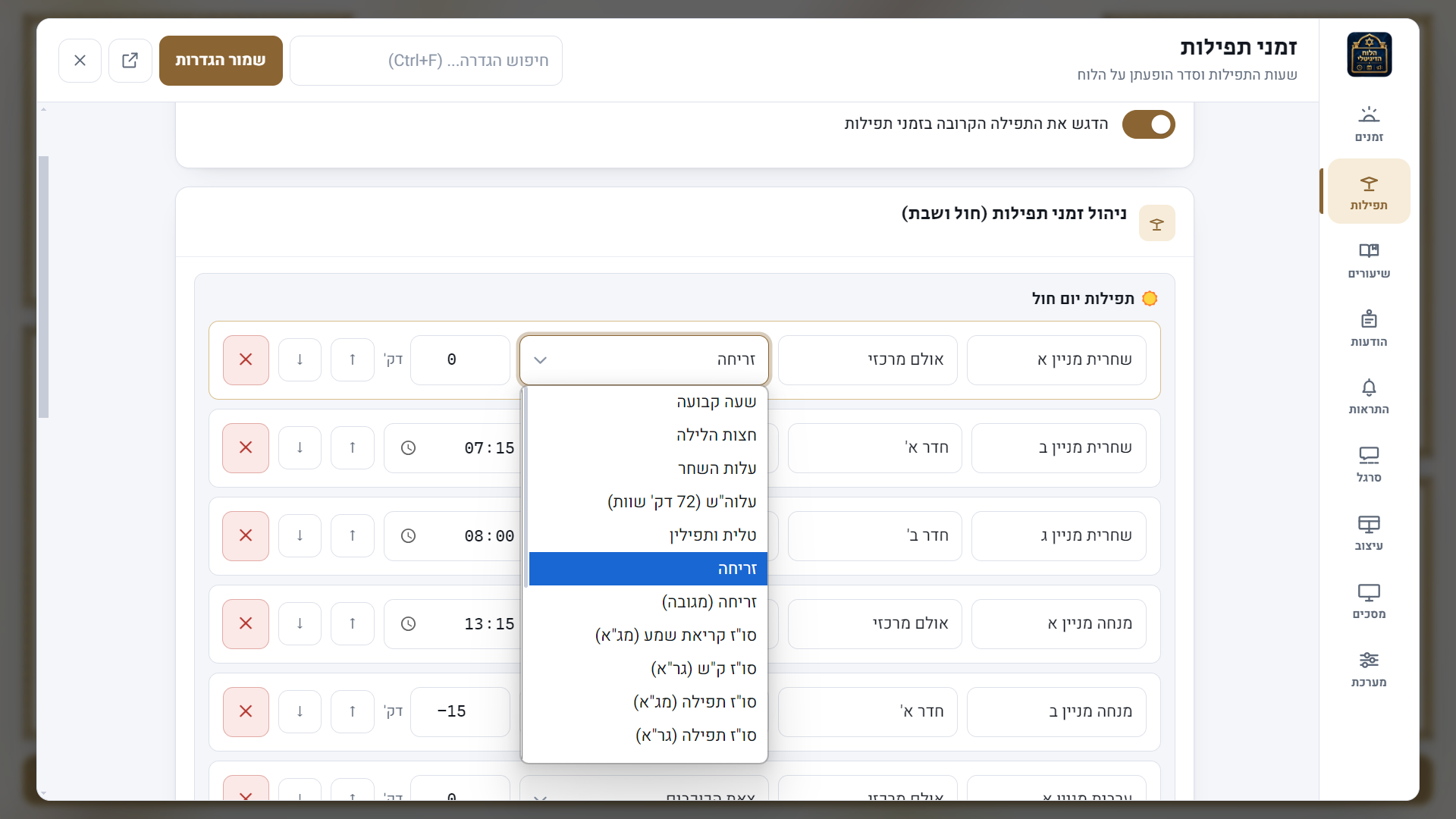Move שחרית מניין א row down
Image resolution: width=1456 pixels, height=819 pixels.
tap(300, 359)
